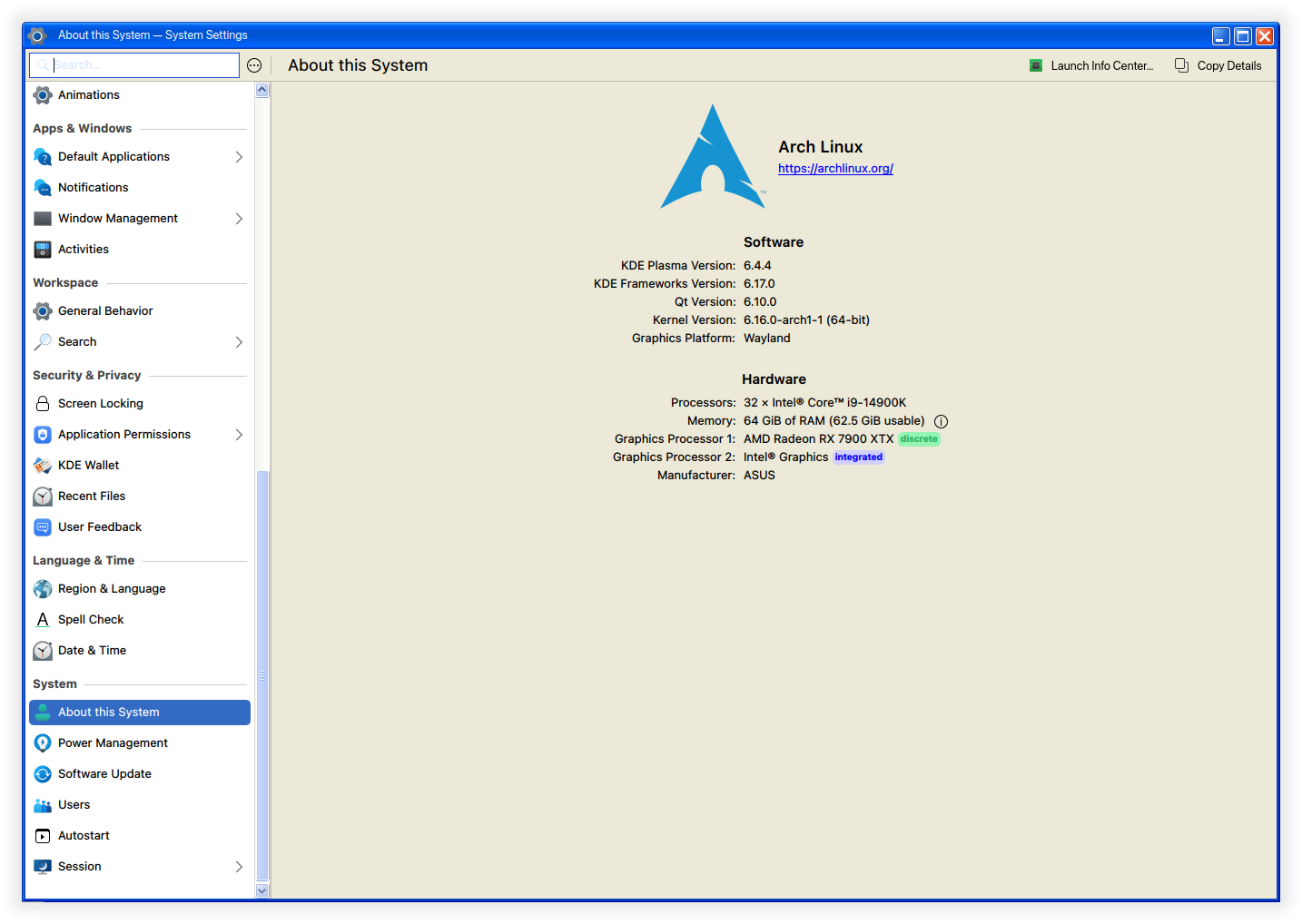
Task: Open the Screen Locking padlock icon
Action: pos(43,404)
